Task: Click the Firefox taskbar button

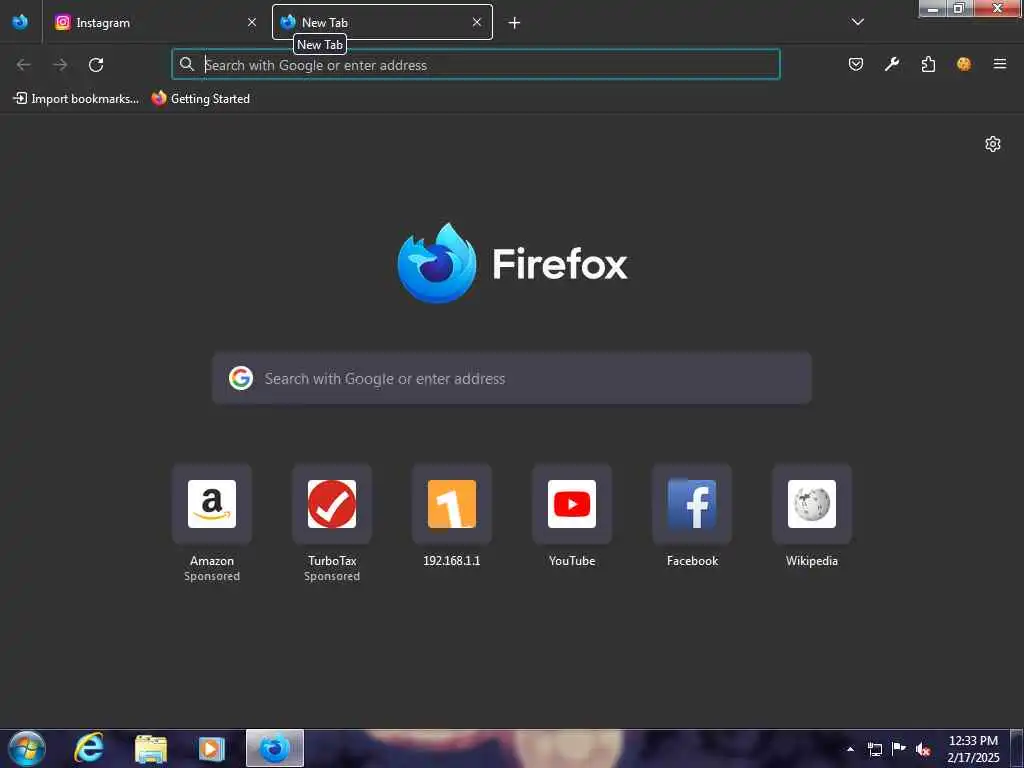Action: [x=275, y=748]
